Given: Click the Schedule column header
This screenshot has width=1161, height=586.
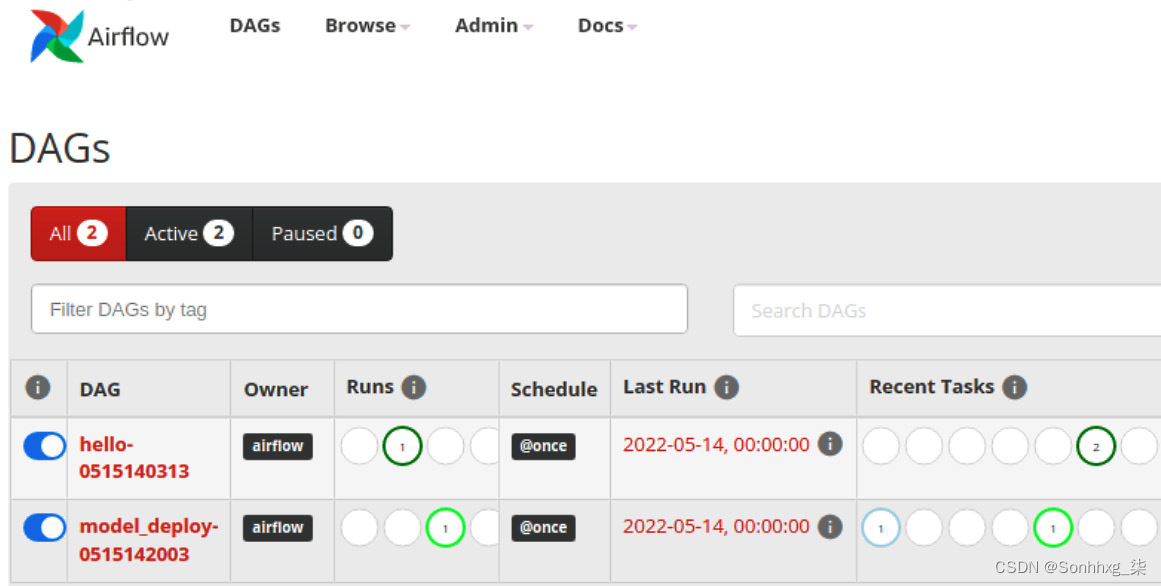Looking at the screenshot, I should click(x=554, y=389).
